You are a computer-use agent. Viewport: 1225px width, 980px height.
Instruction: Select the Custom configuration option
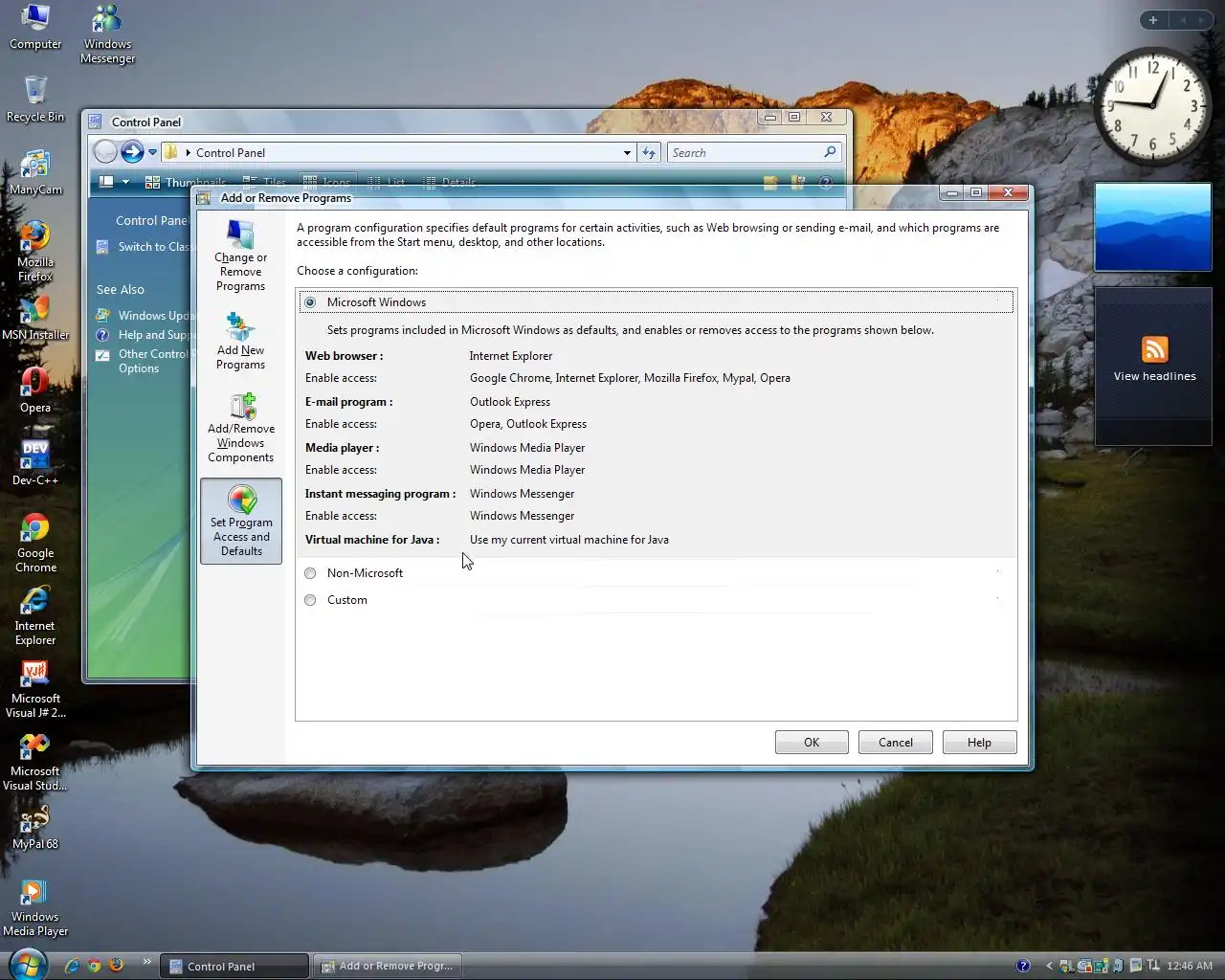(310, 600)
